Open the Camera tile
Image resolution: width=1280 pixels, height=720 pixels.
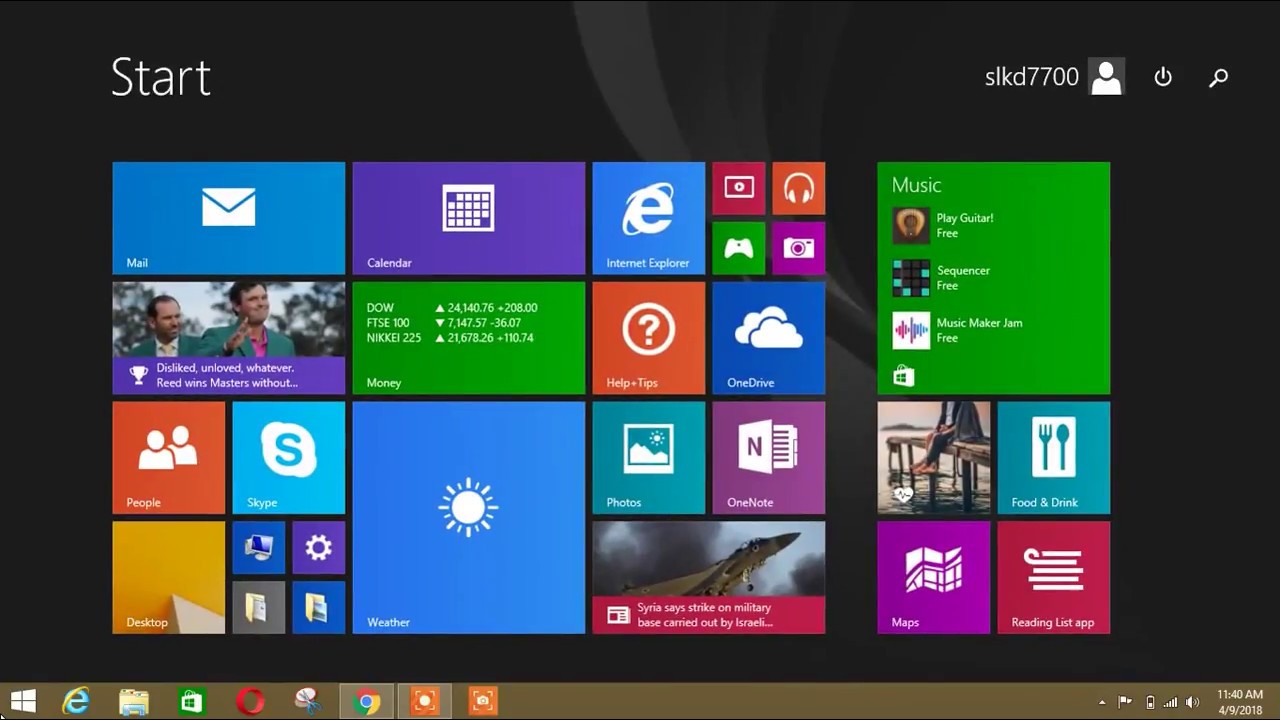tap(798, 248)
